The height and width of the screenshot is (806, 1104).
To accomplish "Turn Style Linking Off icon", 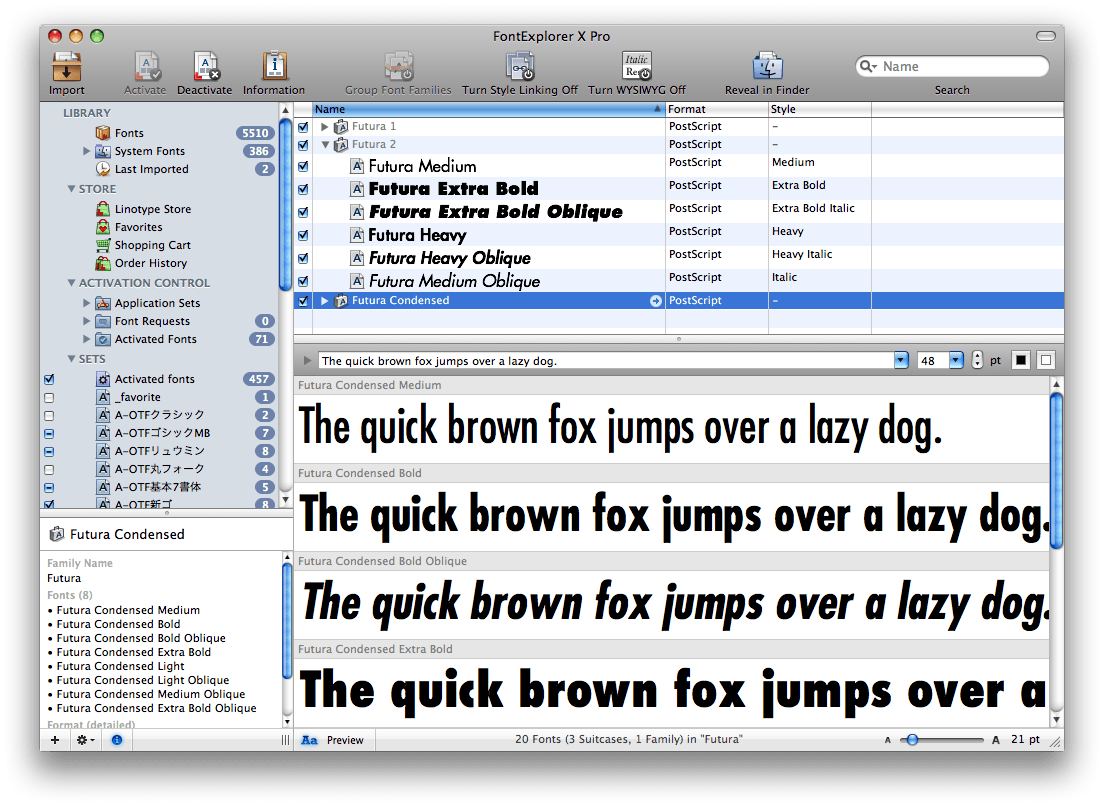I will tap(520, 67).
